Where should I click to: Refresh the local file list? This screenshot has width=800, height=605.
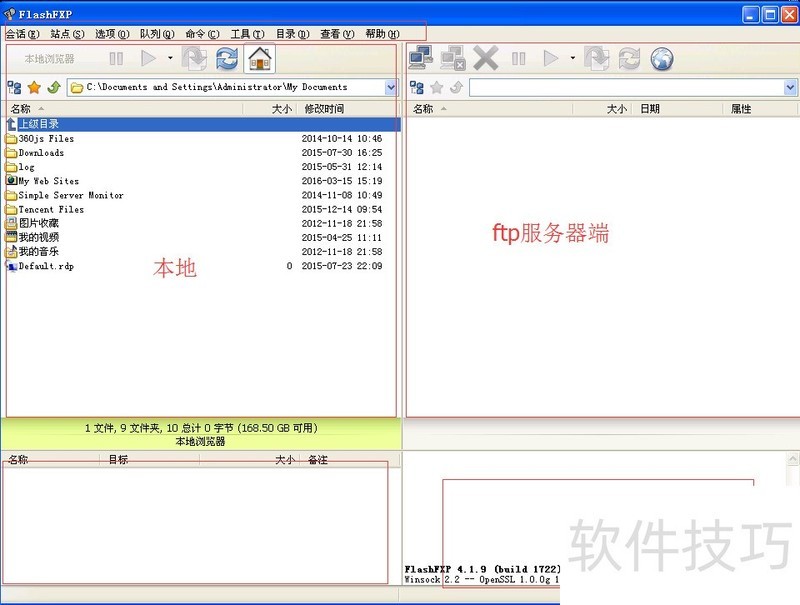(x=228, y=58)
